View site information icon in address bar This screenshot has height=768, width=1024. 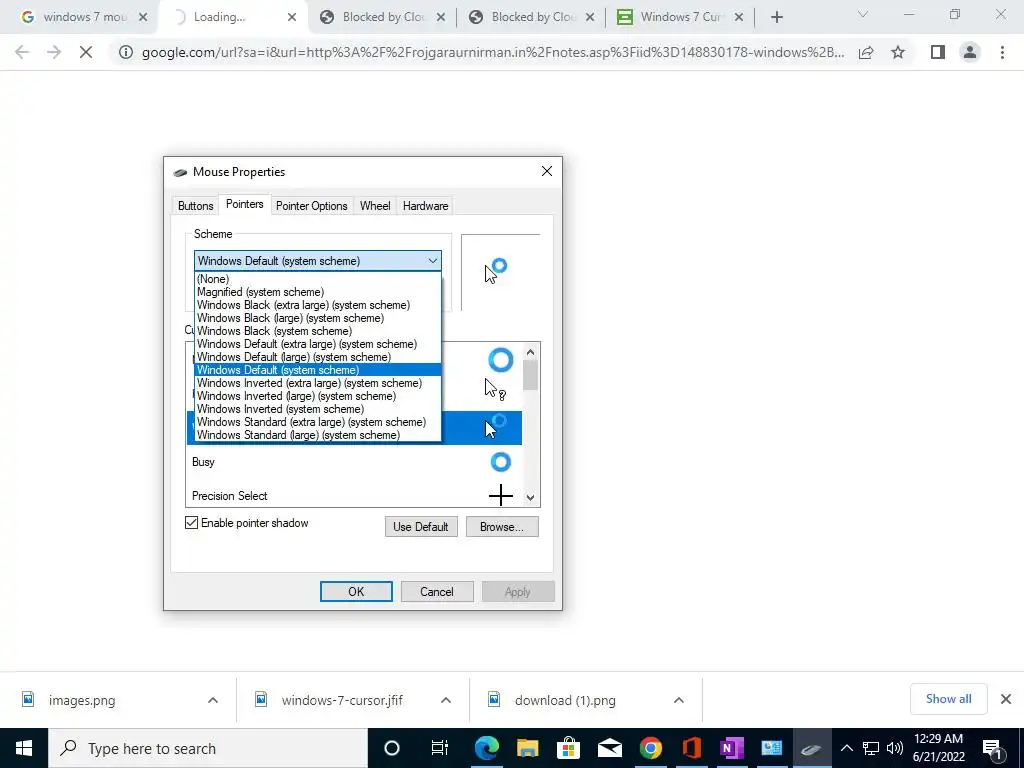pos(125,52)
